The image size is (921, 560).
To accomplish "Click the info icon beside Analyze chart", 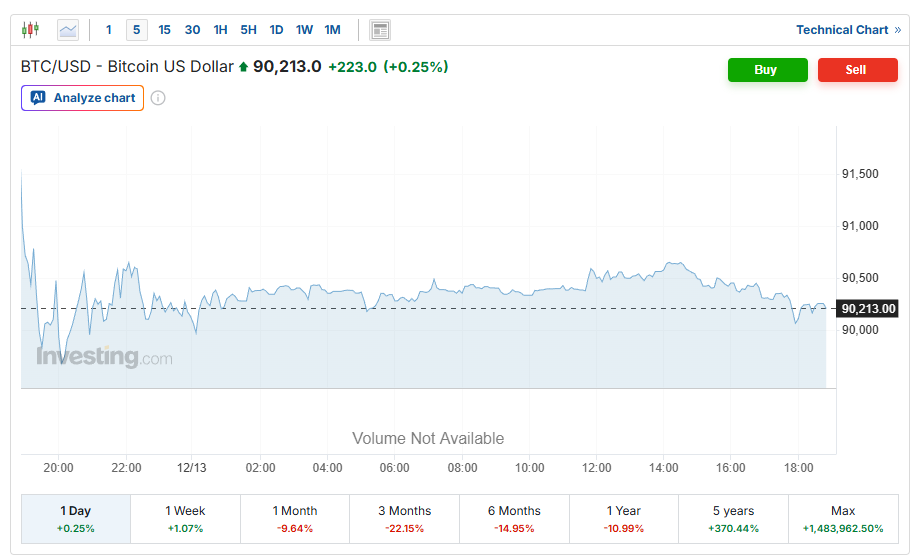I will [x=158, y=98].
